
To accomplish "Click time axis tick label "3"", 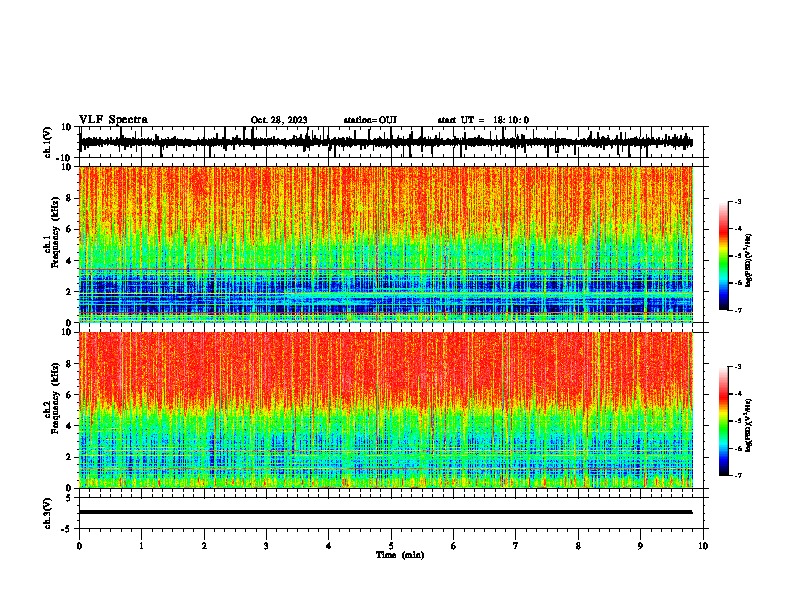I will coord(266,546).
